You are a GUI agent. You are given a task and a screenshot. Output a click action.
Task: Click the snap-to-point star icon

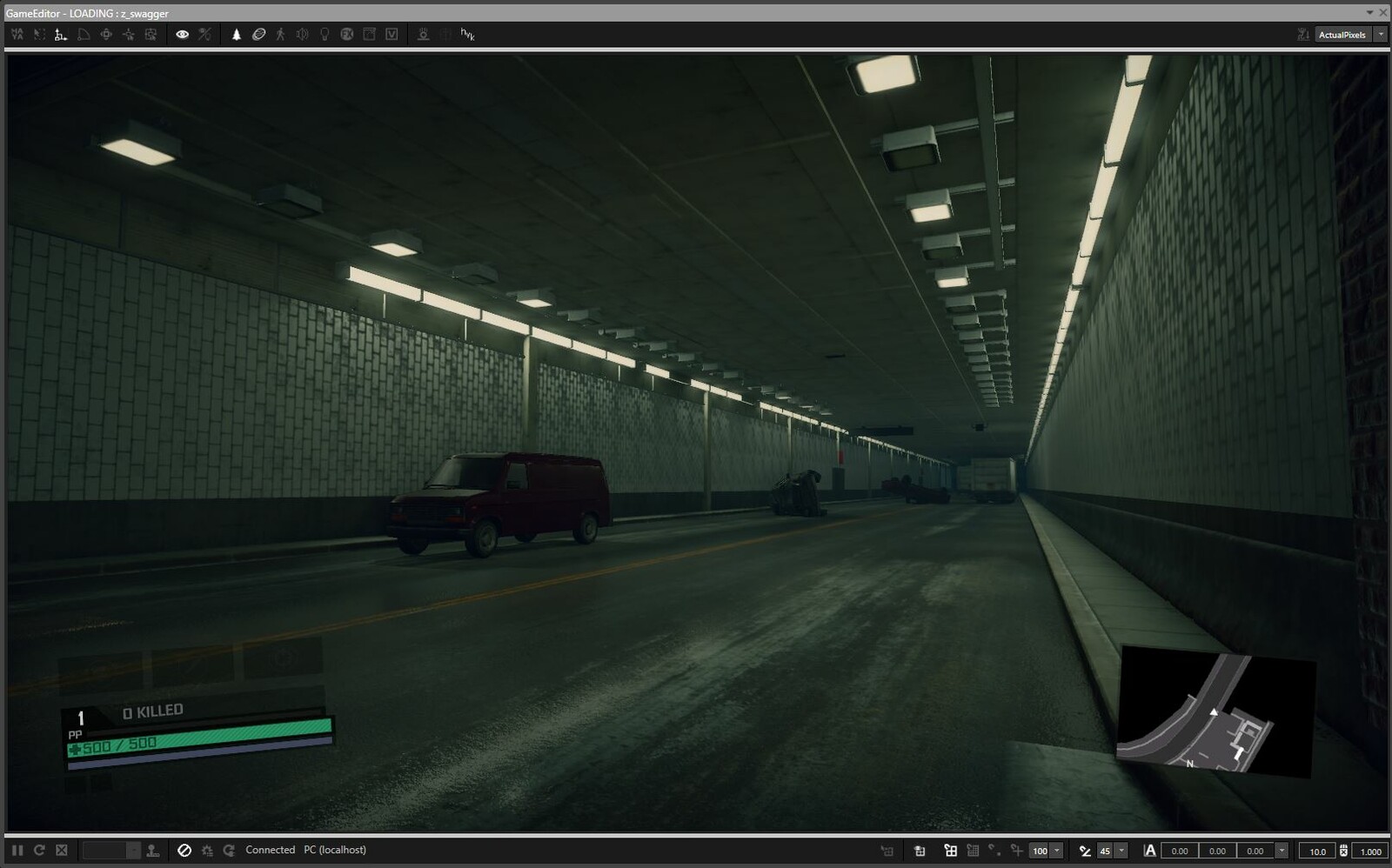click(x=128, y=35)
